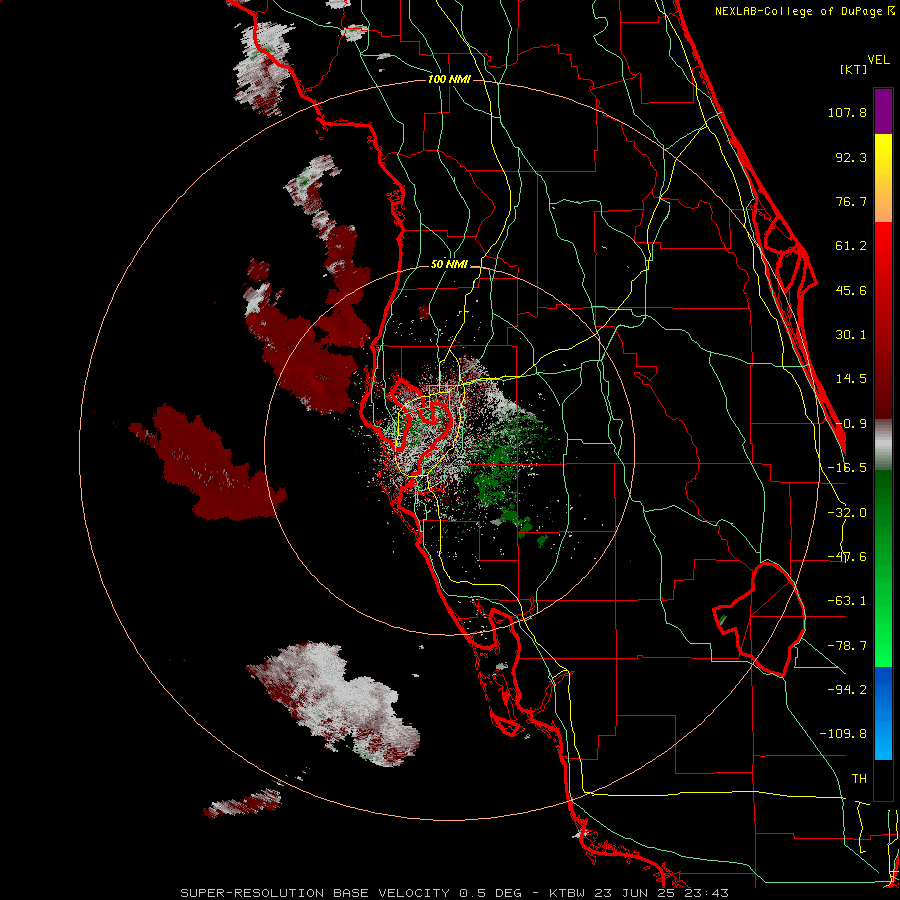
Task: Click the [KT] units label
Action: (853, 69)
